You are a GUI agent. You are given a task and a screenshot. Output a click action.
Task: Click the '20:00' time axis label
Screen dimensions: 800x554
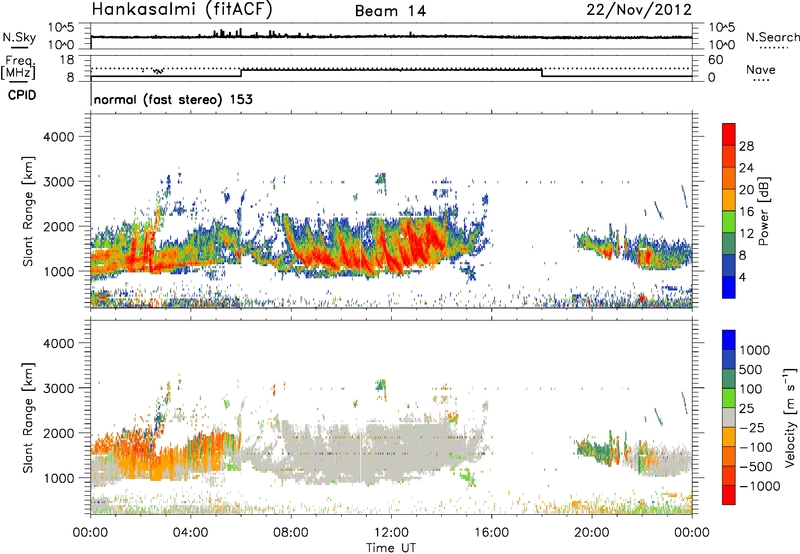click(x=591, y=533)
